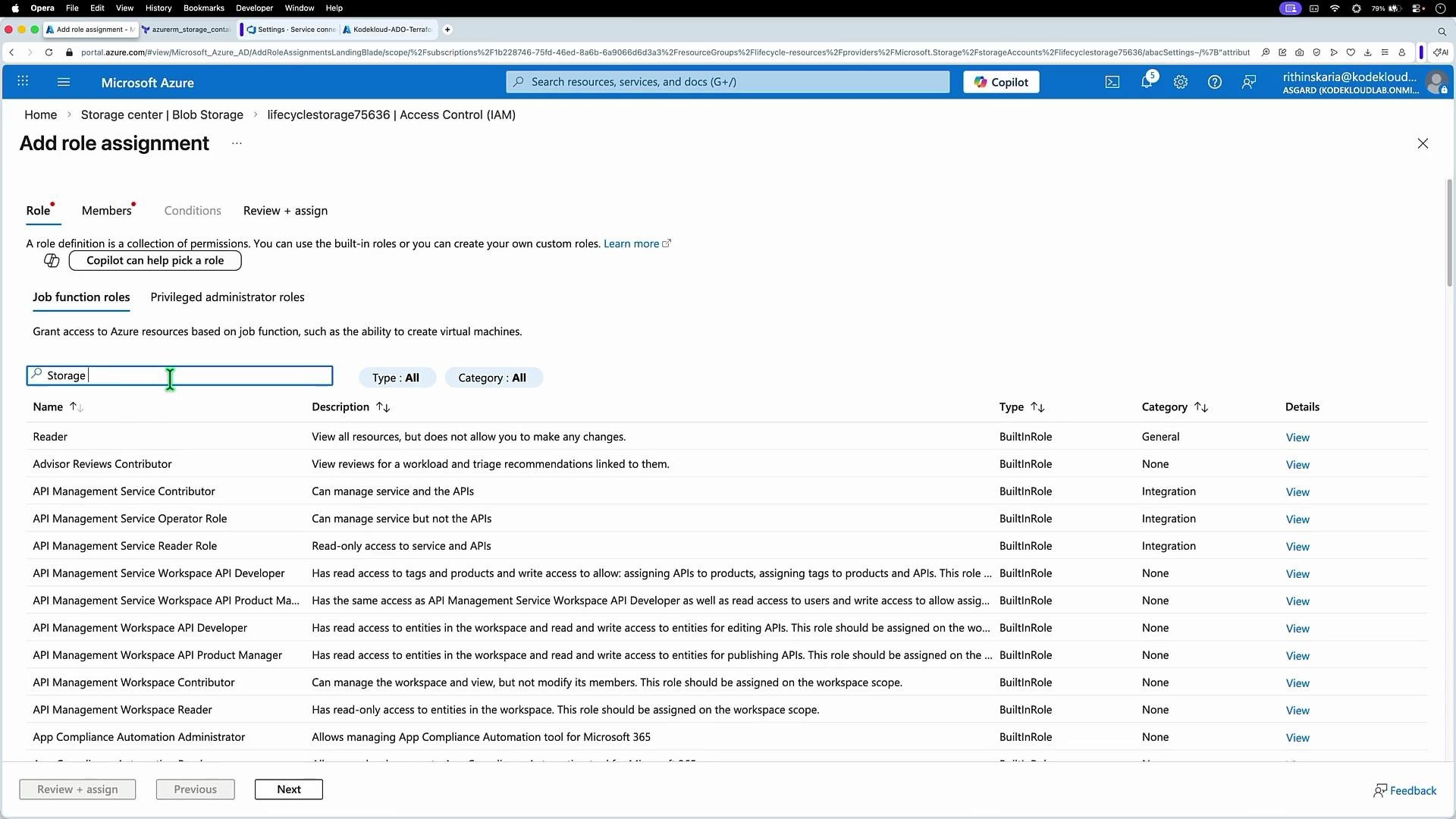Open the Azure feedback person icon in header
1456x819 pixels.
[1249, 82]
